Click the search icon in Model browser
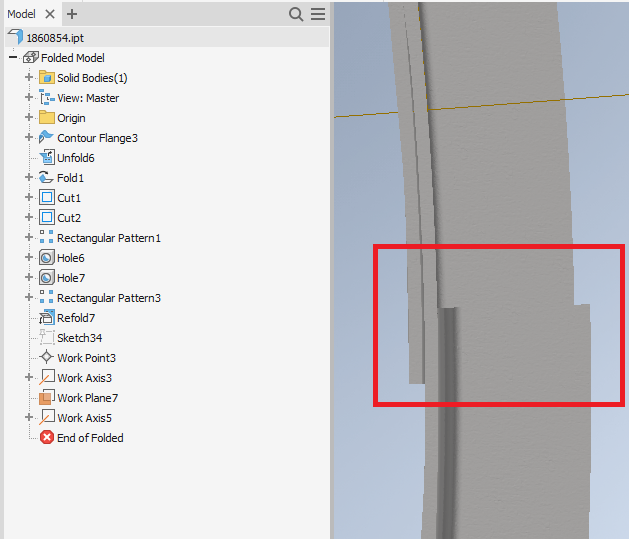The height and width of the screenshot is (539, 629). click(x=296, y=14)
